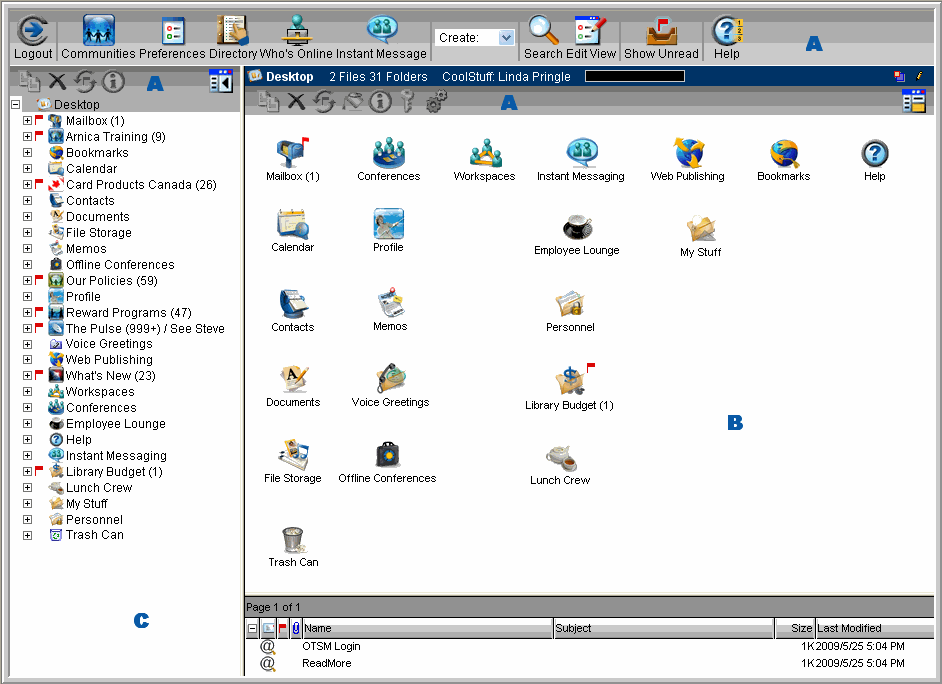Click the Subject column header
The image size is (942, 684).
[x=663, y=628]
